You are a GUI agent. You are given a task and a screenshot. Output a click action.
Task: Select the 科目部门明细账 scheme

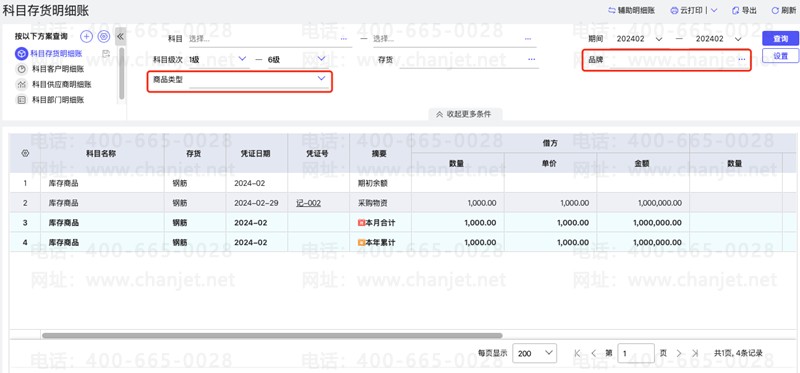[58, 100]
